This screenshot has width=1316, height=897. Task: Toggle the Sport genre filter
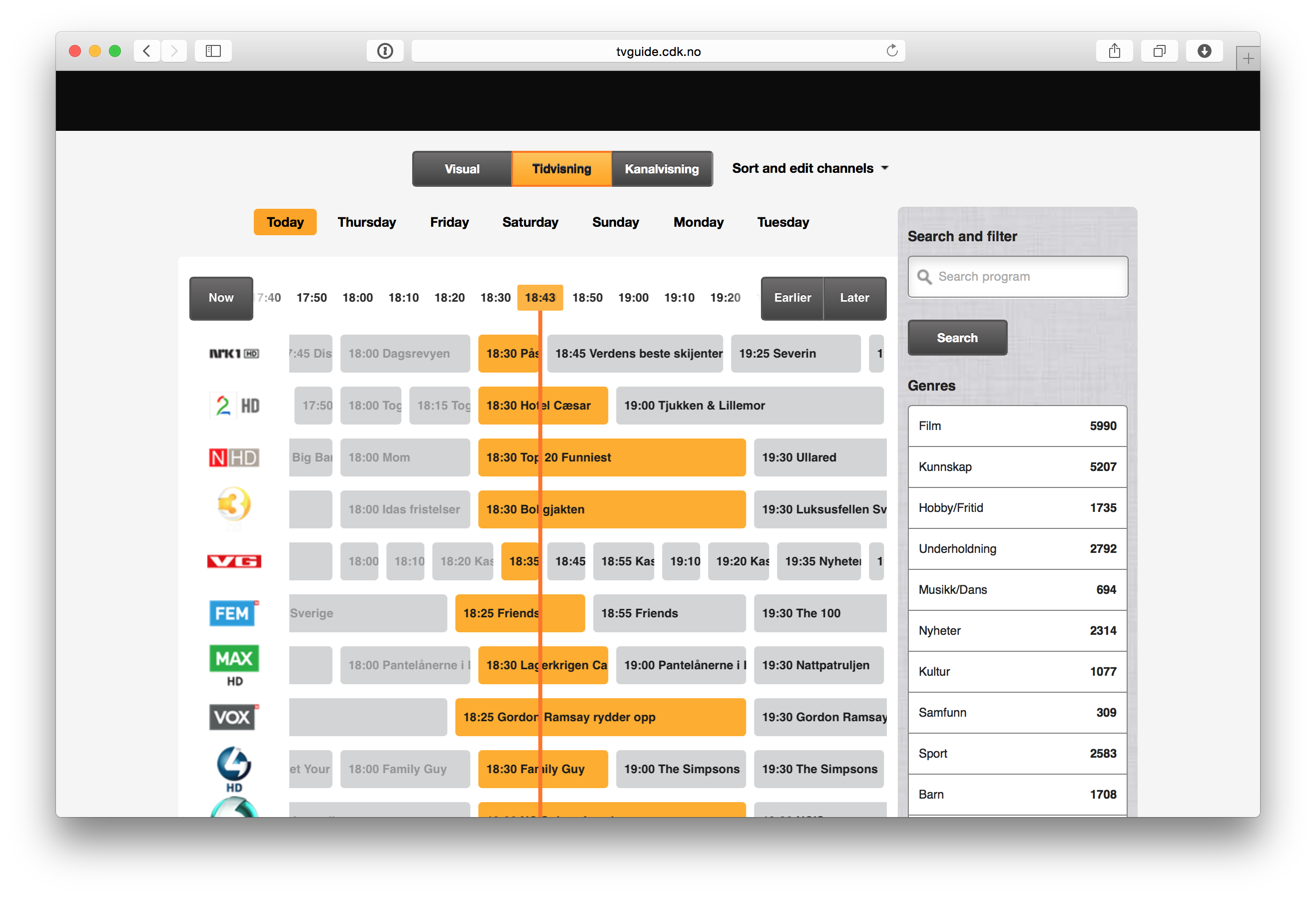click(x=1017, y=754)
